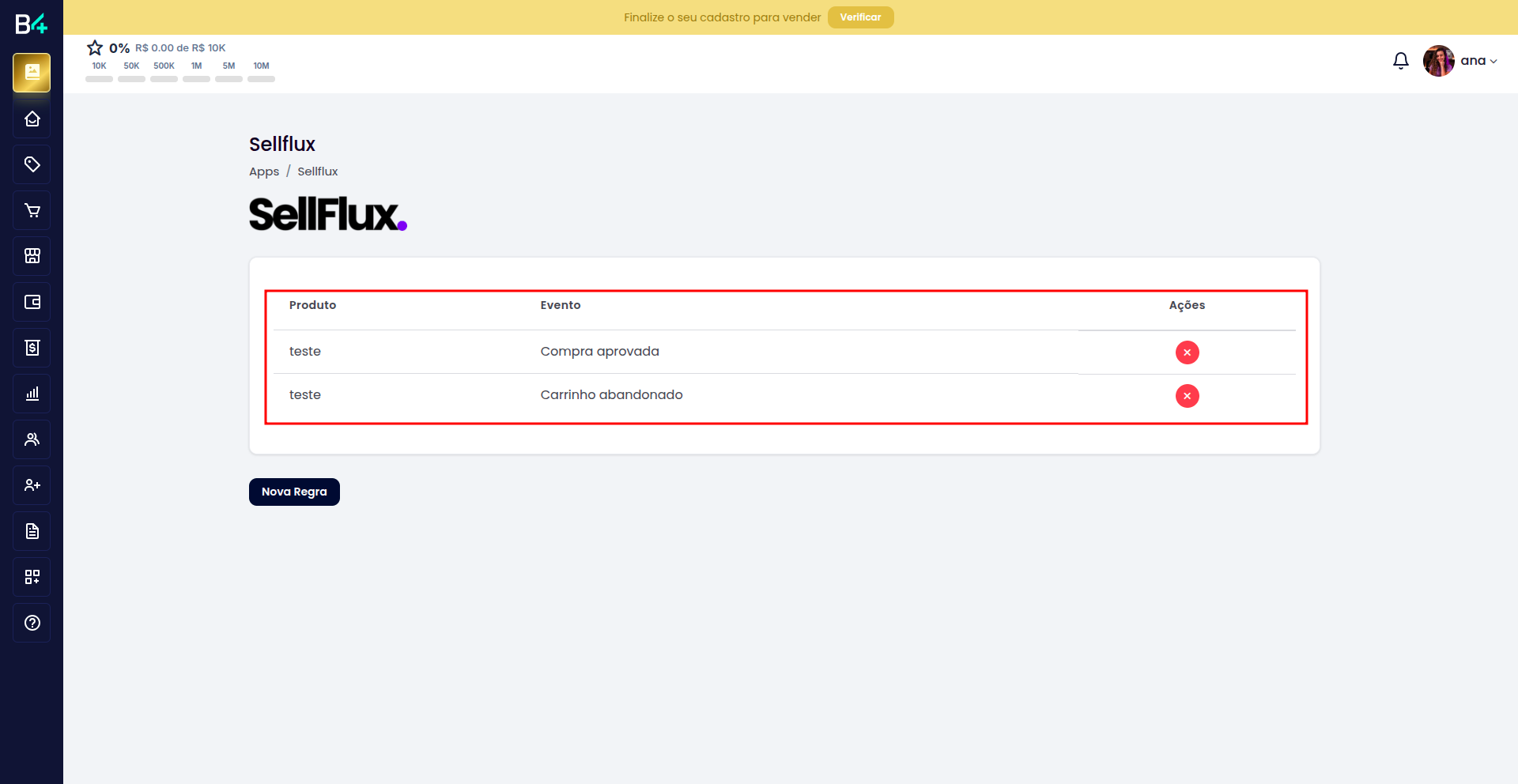Open the wallet sidebar icon

tap(32, 302)
